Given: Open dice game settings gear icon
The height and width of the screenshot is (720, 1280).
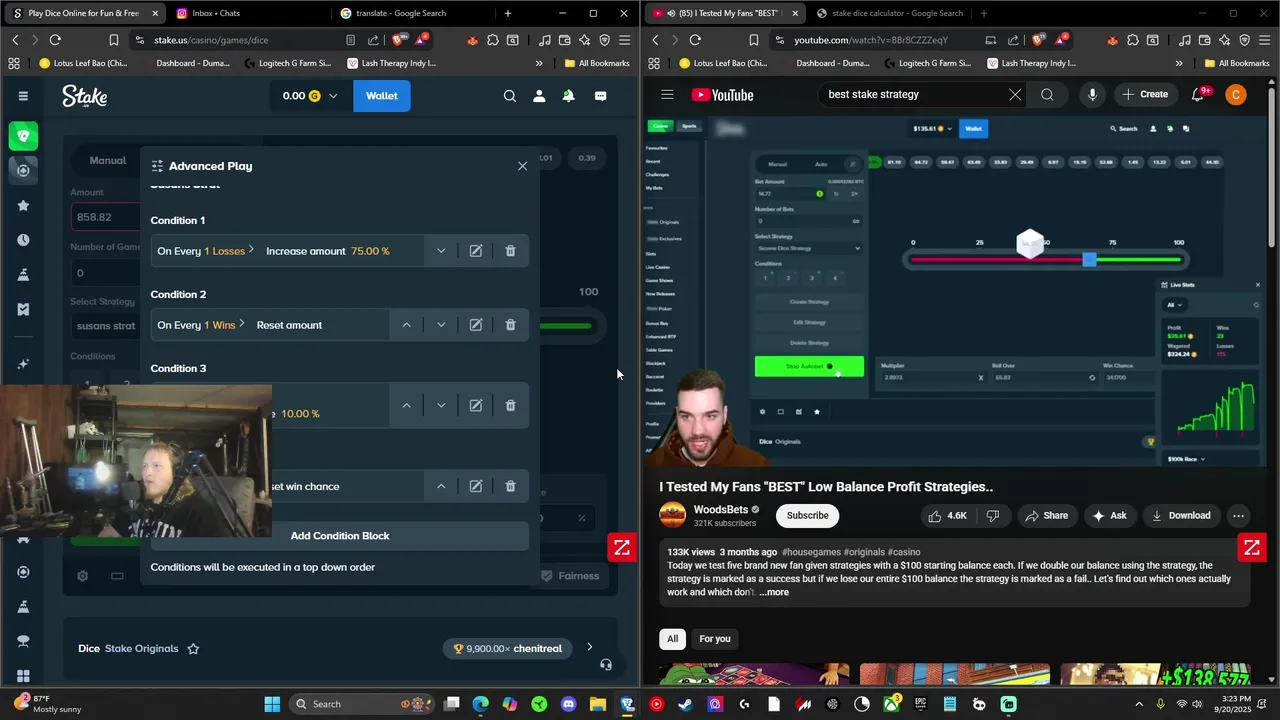Looking at the screenshot, I should tap(83, 576).
